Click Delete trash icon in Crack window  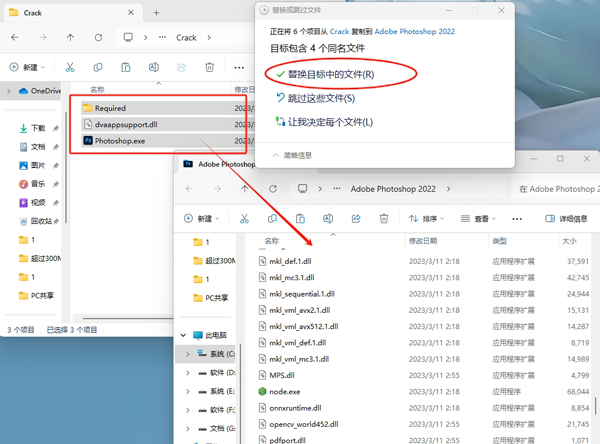coord(209,67)
